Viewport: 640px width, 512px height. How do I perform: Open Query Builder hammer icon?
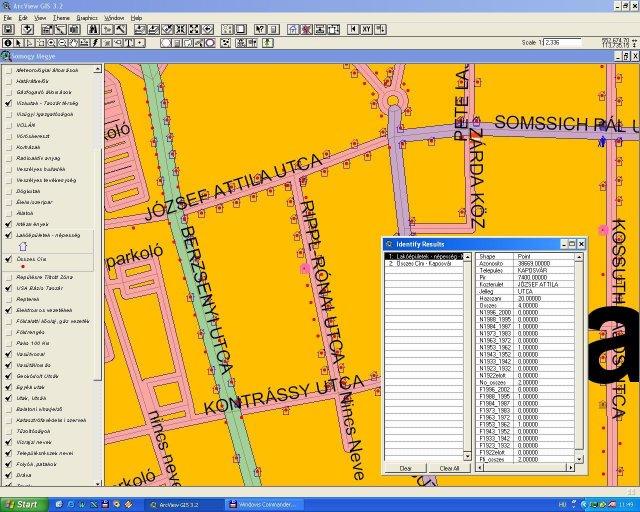tap(118, 30)
